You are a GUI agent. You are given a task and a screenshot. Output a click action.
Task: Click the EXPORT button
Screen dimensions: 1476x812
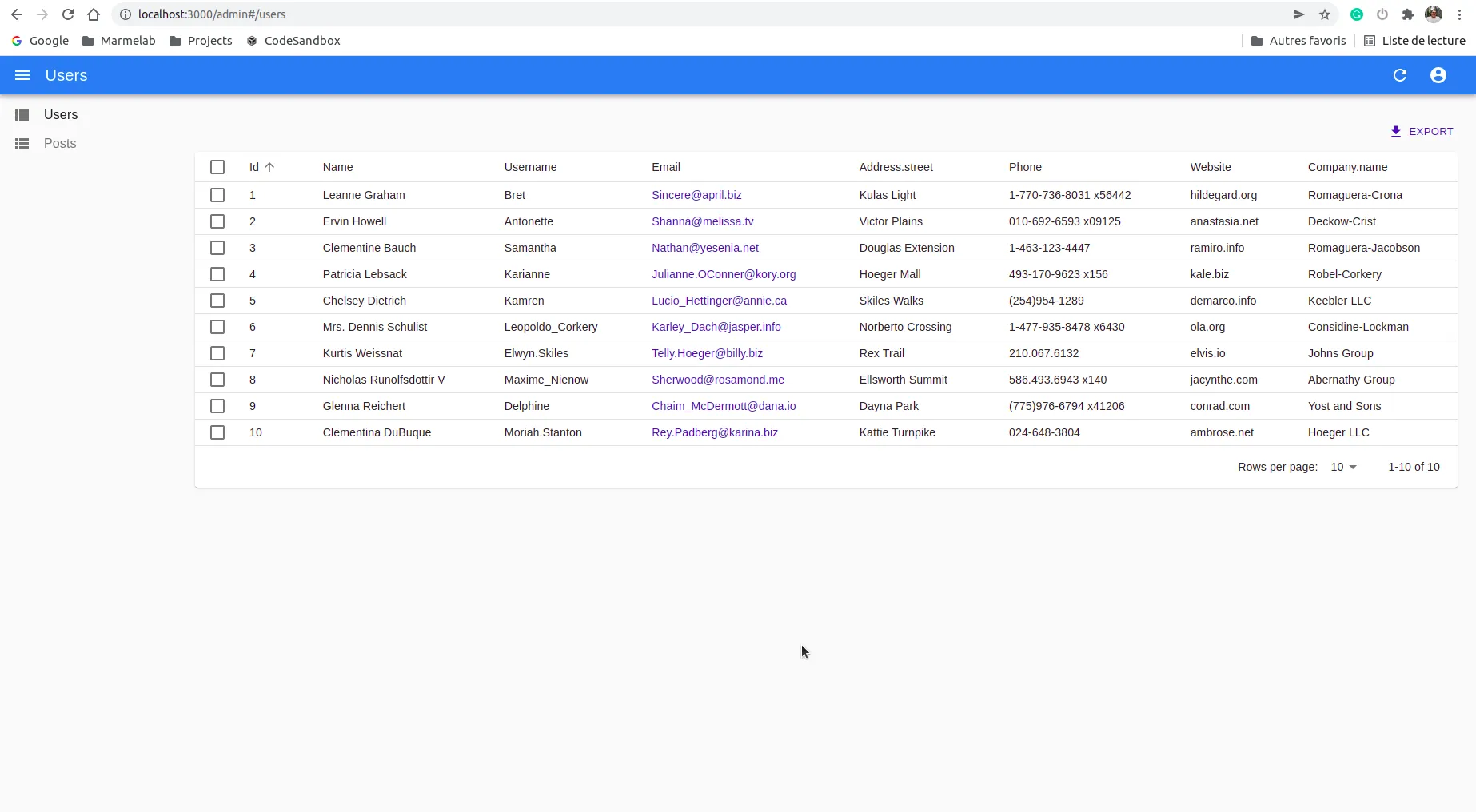point(1431,131)
